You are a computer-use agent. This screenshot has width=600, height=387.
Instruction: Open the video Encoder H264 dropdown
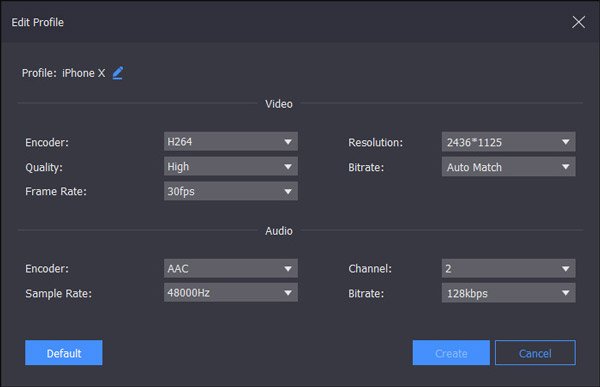pos(231,142)
